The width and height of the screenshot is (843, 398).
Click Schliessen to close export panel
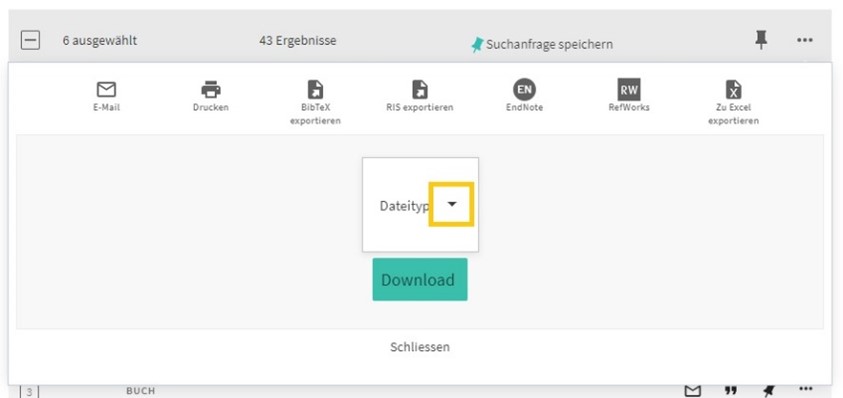click(x=420, y=347)
